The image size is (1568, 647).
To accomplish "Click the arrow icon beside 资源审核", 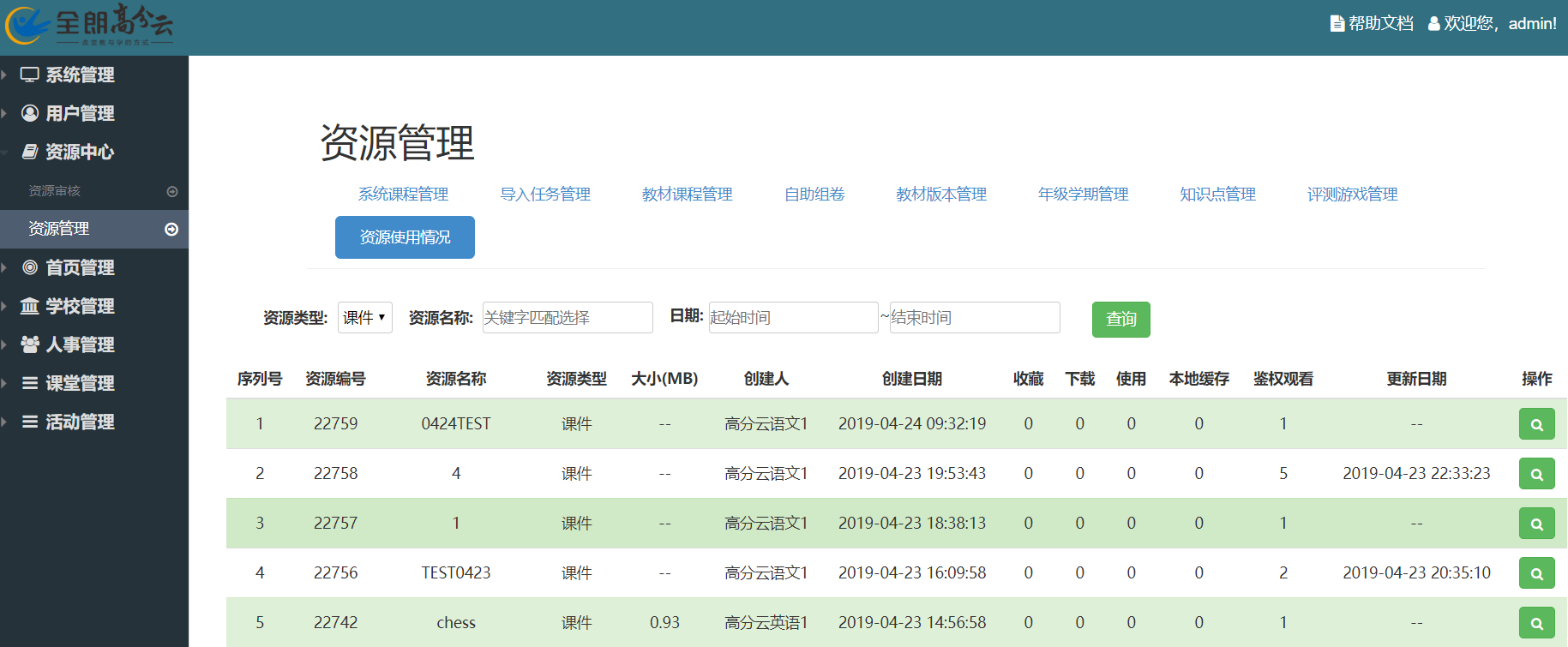I will click(x=171, y=192).
